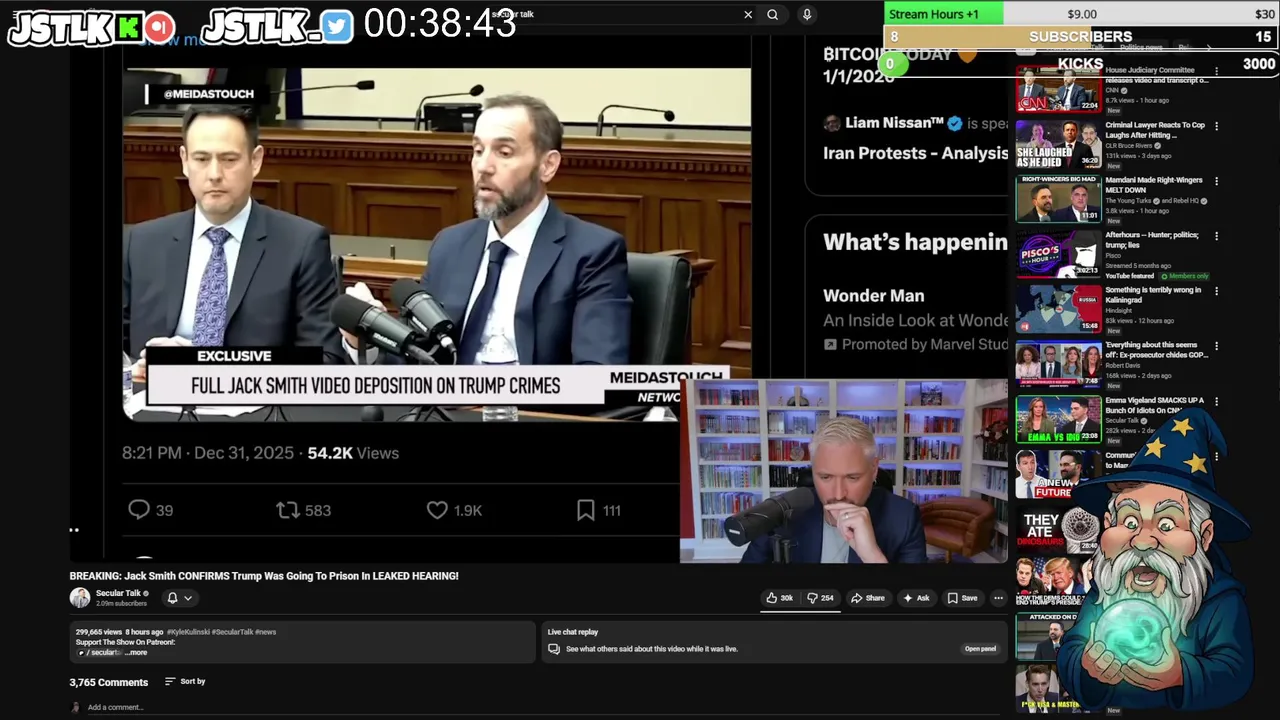The height and width of the screenshot is (720, 1280).
Task: Click the '54.2K Views' tweet text
Action: (353, 453)
